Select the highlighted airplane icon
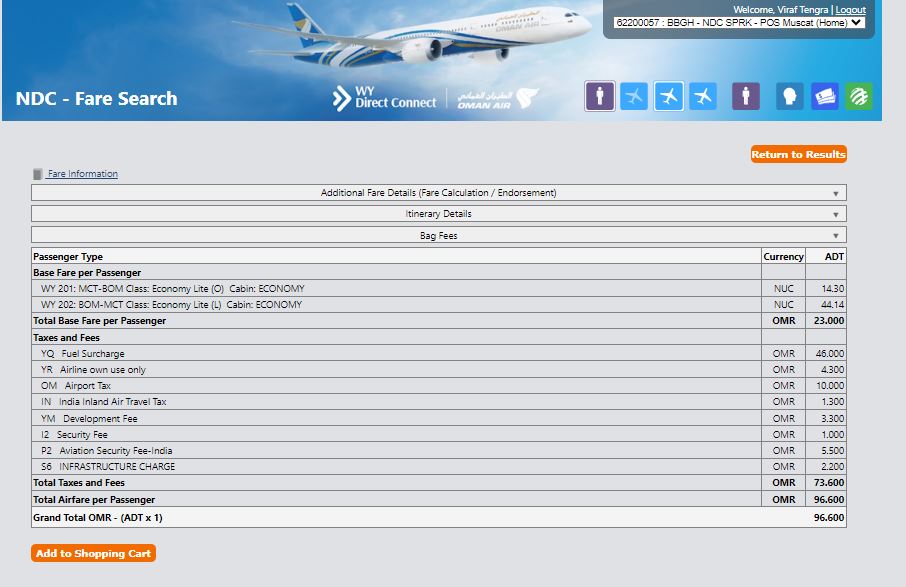The image size is (906, 587). click(x=667, y=96)
